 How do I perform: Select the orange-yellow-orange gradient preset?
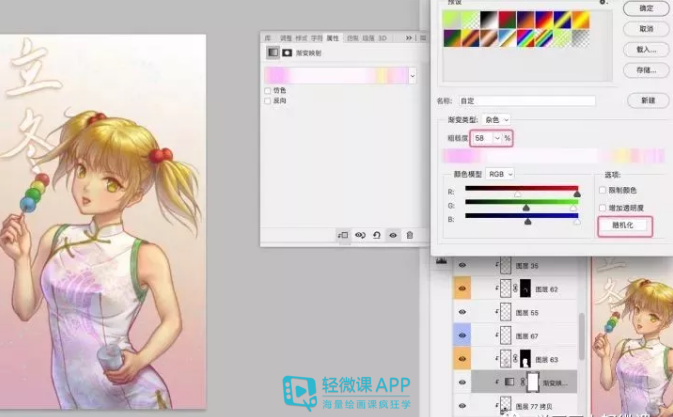(581, 20)
